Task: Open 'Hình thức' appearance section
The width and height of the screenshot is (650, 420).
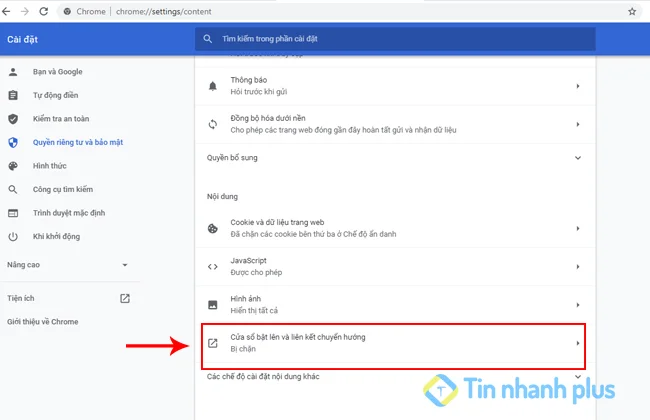Action: pos(50,166)
